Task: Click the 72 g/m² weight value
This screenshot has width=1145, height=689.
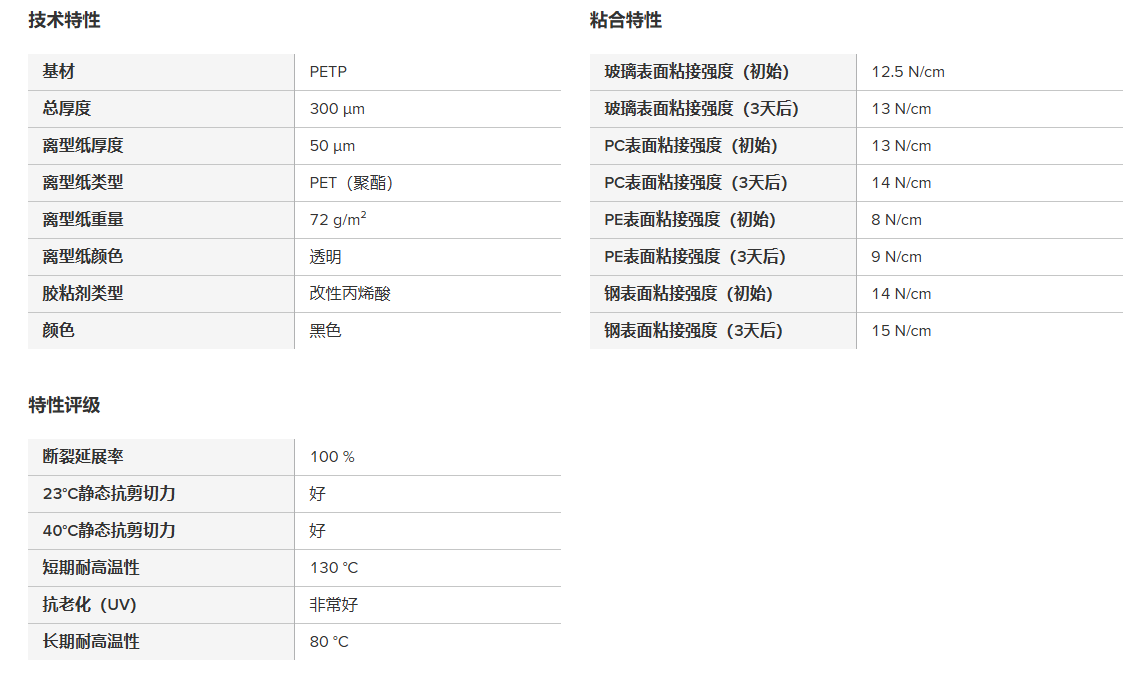Action: click(338, 220)
